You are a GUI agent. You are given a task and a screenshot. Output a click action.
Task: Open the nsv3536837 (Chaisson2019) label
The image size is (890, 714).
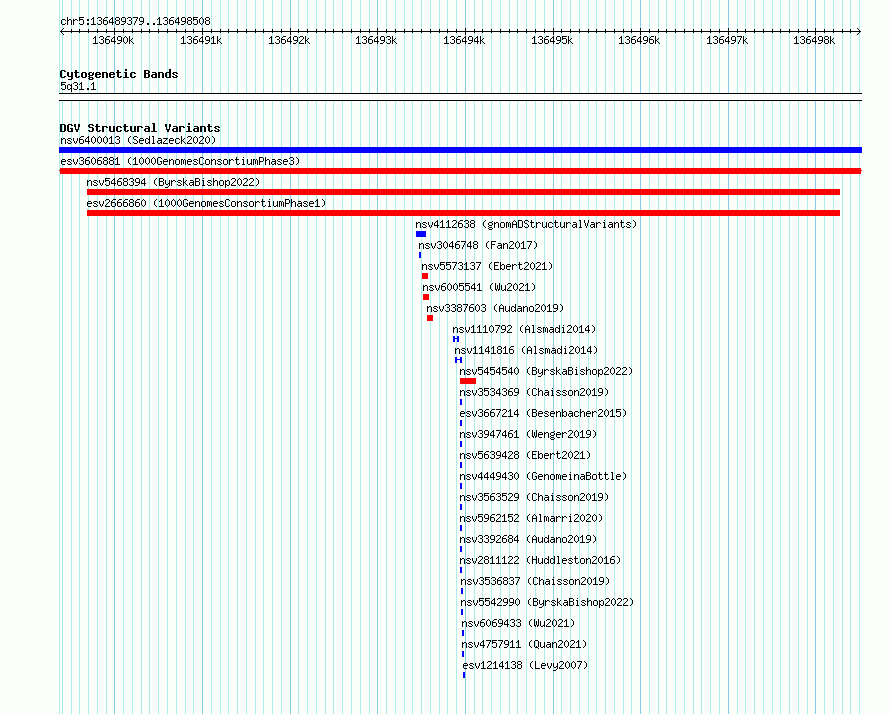point(535,581)
